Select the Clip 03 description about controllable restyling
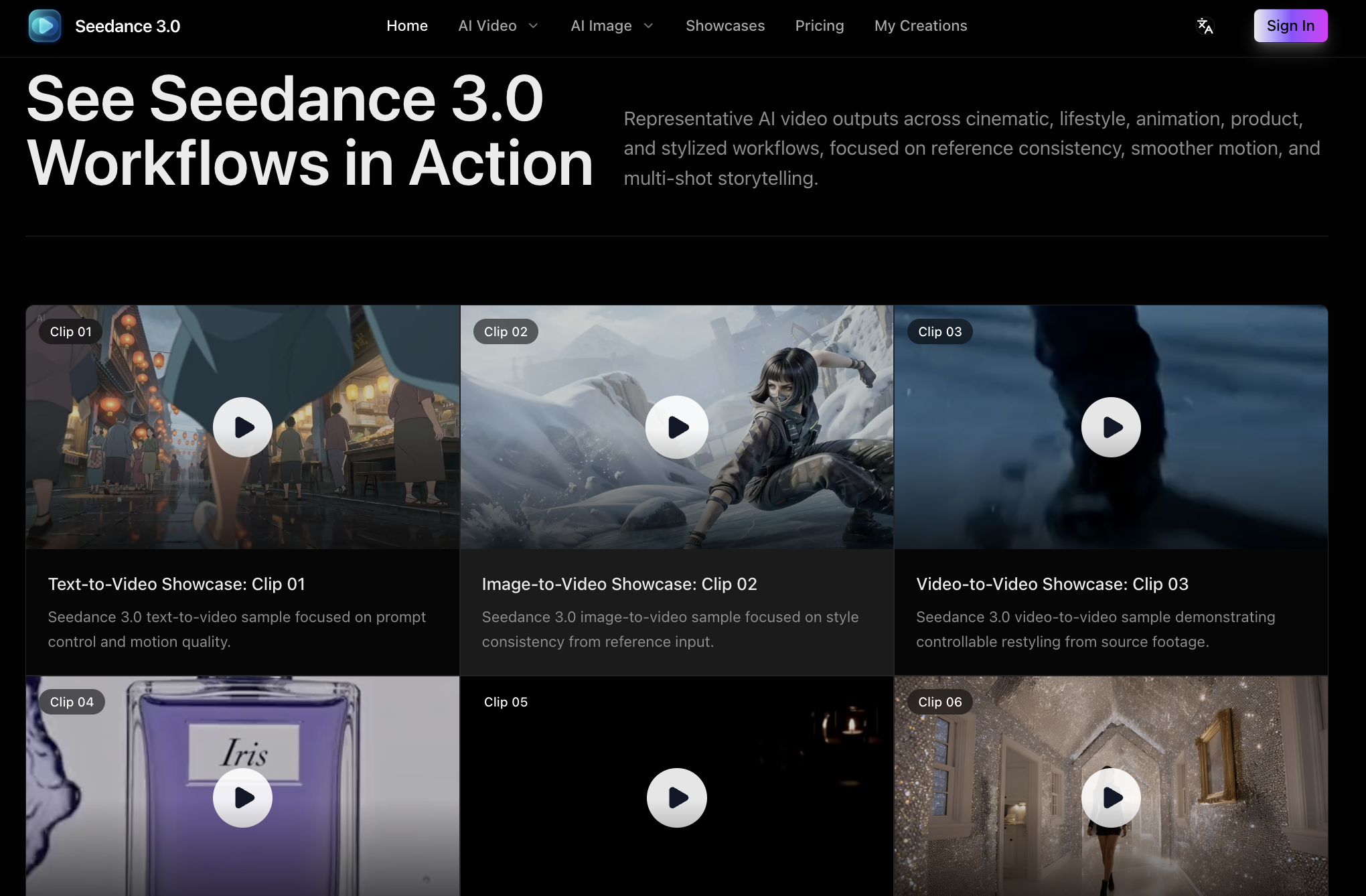 (1095, 629)
